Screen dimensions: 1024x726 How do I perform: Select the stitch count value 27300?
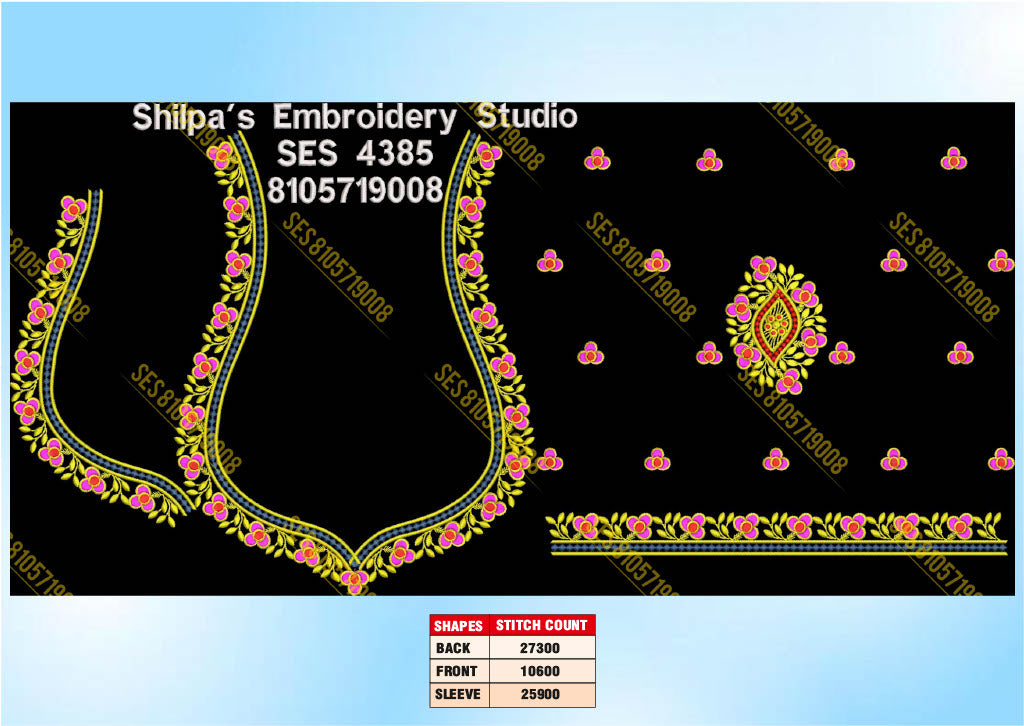[539, 648]
